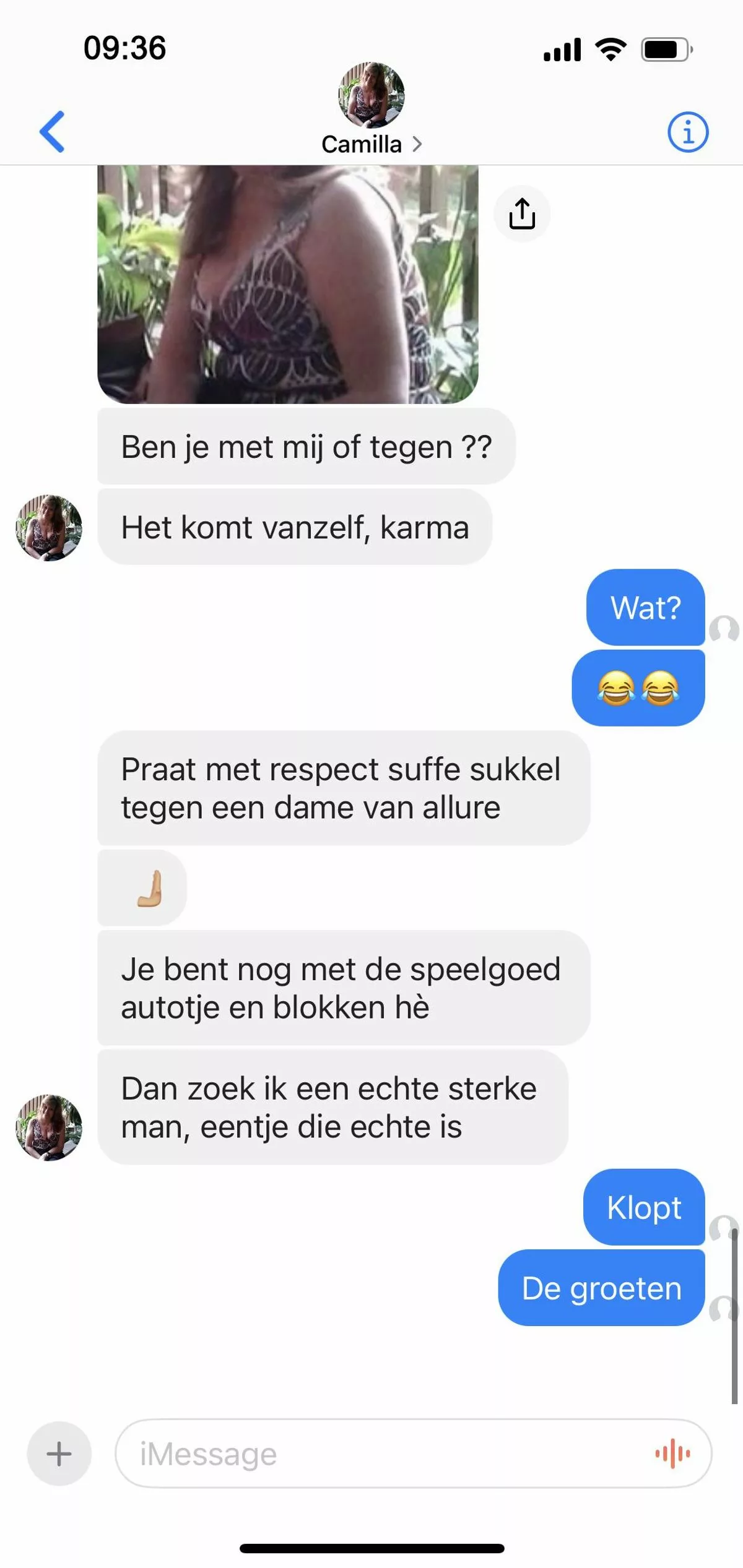Screen dimensions: 743x1568
Task: Select the "Wat?" sent message bubble
Action: click(x=645, y=607)
